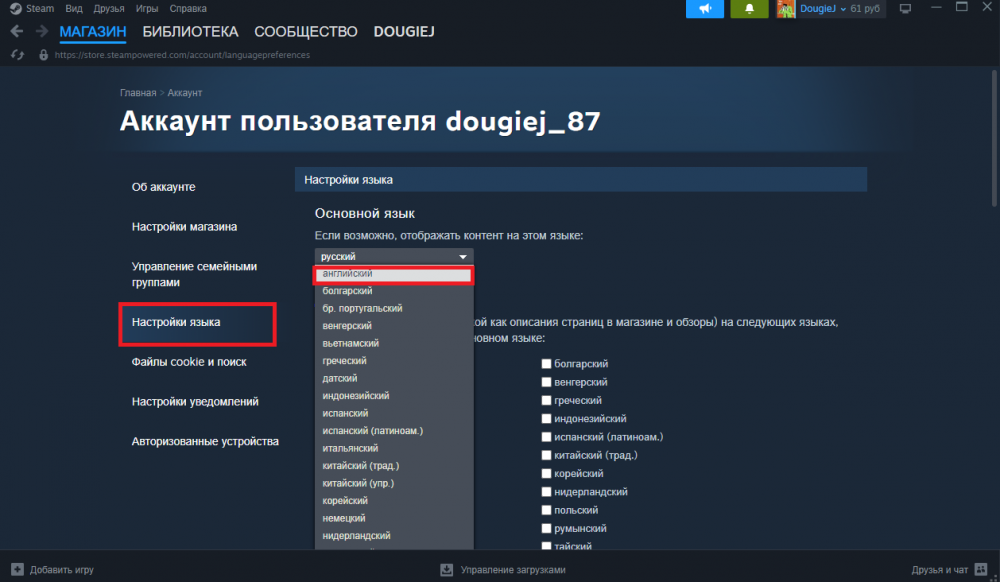This screenshot has width=1000, height=582.
Task: Check the венгерский language checkbox
Action: [546, 382]
